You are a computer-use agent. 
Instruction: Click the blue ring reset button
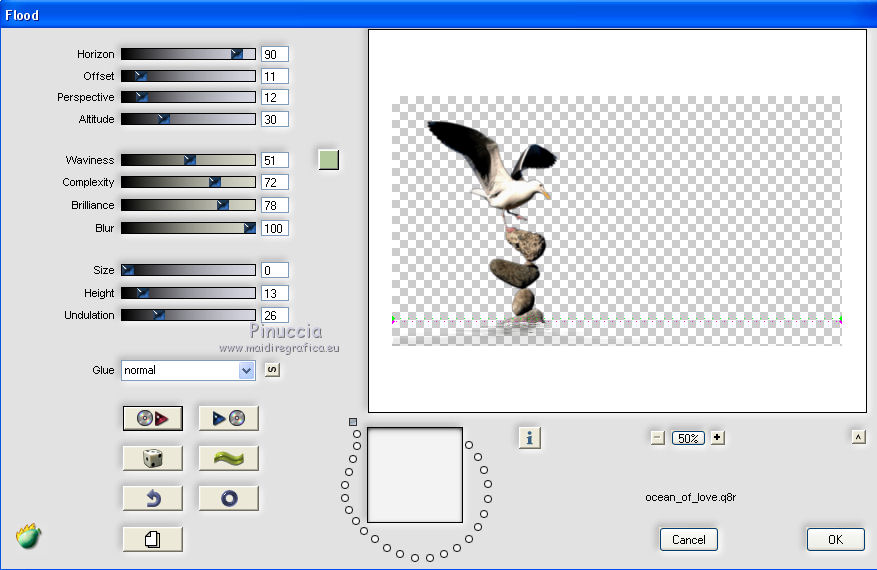[x=228, y=498]
